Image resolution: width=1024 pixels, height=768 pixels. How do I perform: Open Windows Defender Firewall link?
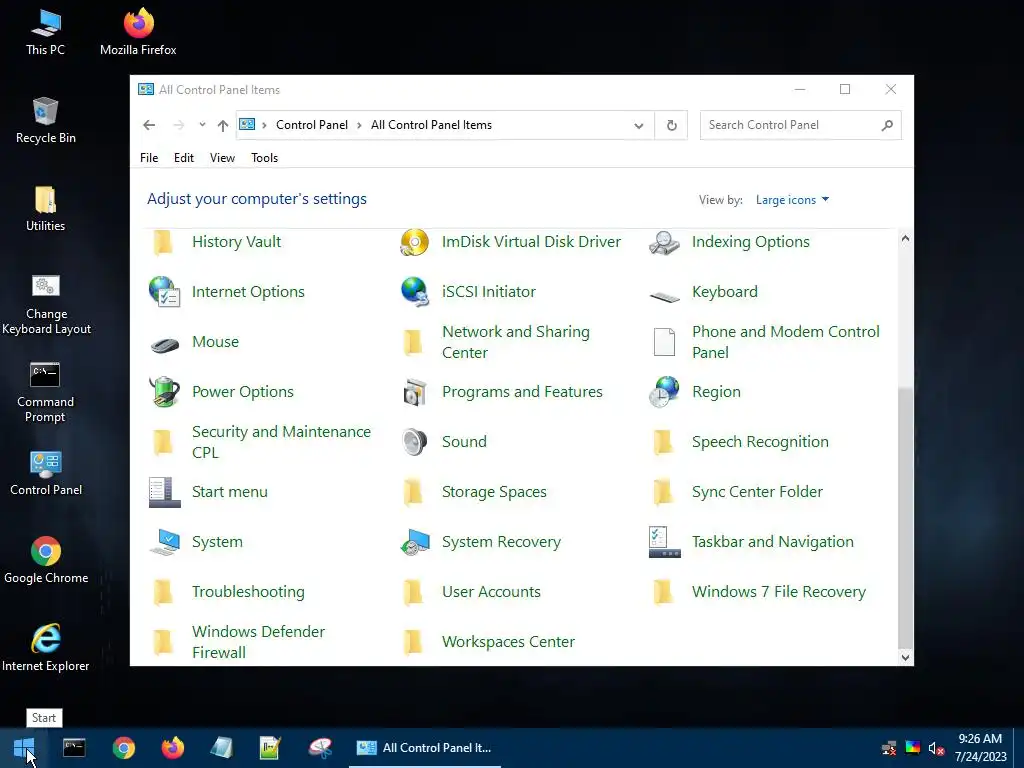point(258,642)
